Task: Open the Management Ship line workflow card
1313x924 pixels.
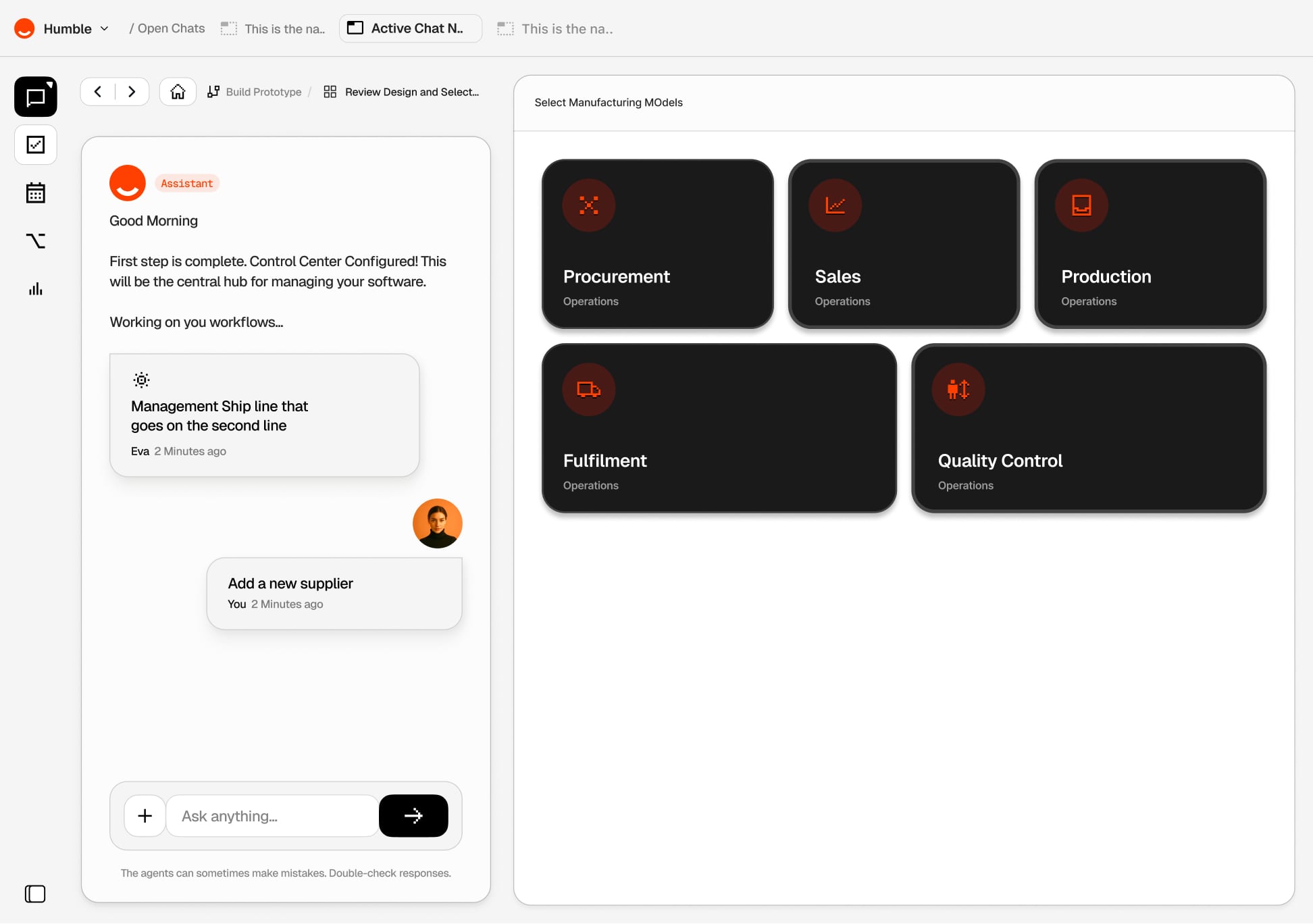Action: pyautogui.click(x=264, y=415)
